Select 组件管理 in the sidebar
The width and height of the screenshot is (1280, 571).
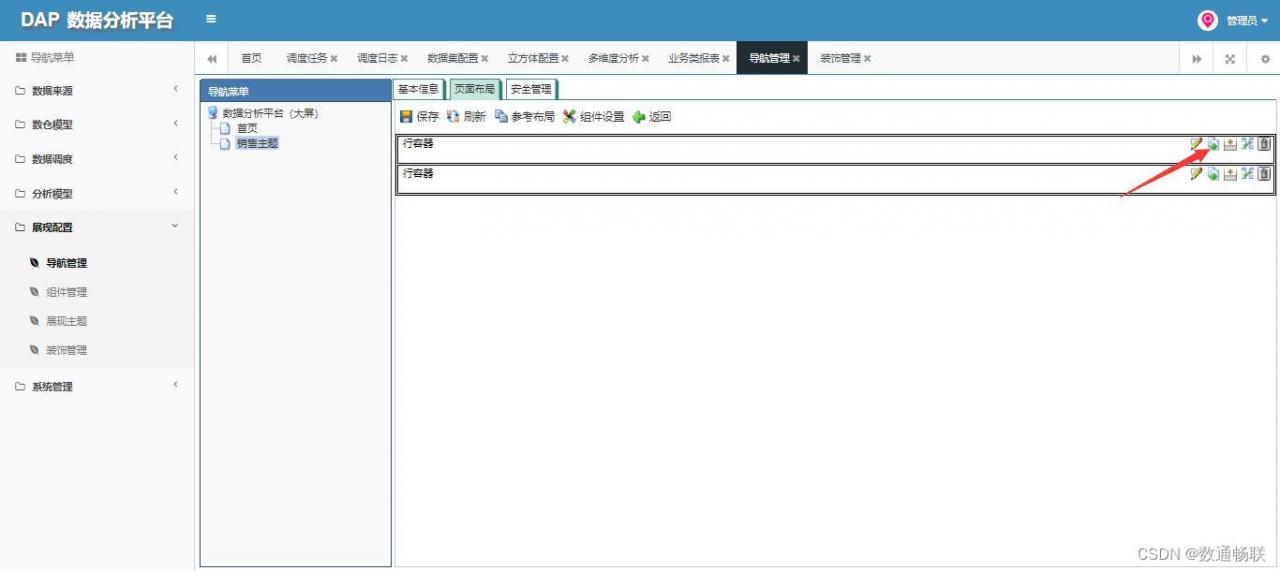(x=66, y=292)
